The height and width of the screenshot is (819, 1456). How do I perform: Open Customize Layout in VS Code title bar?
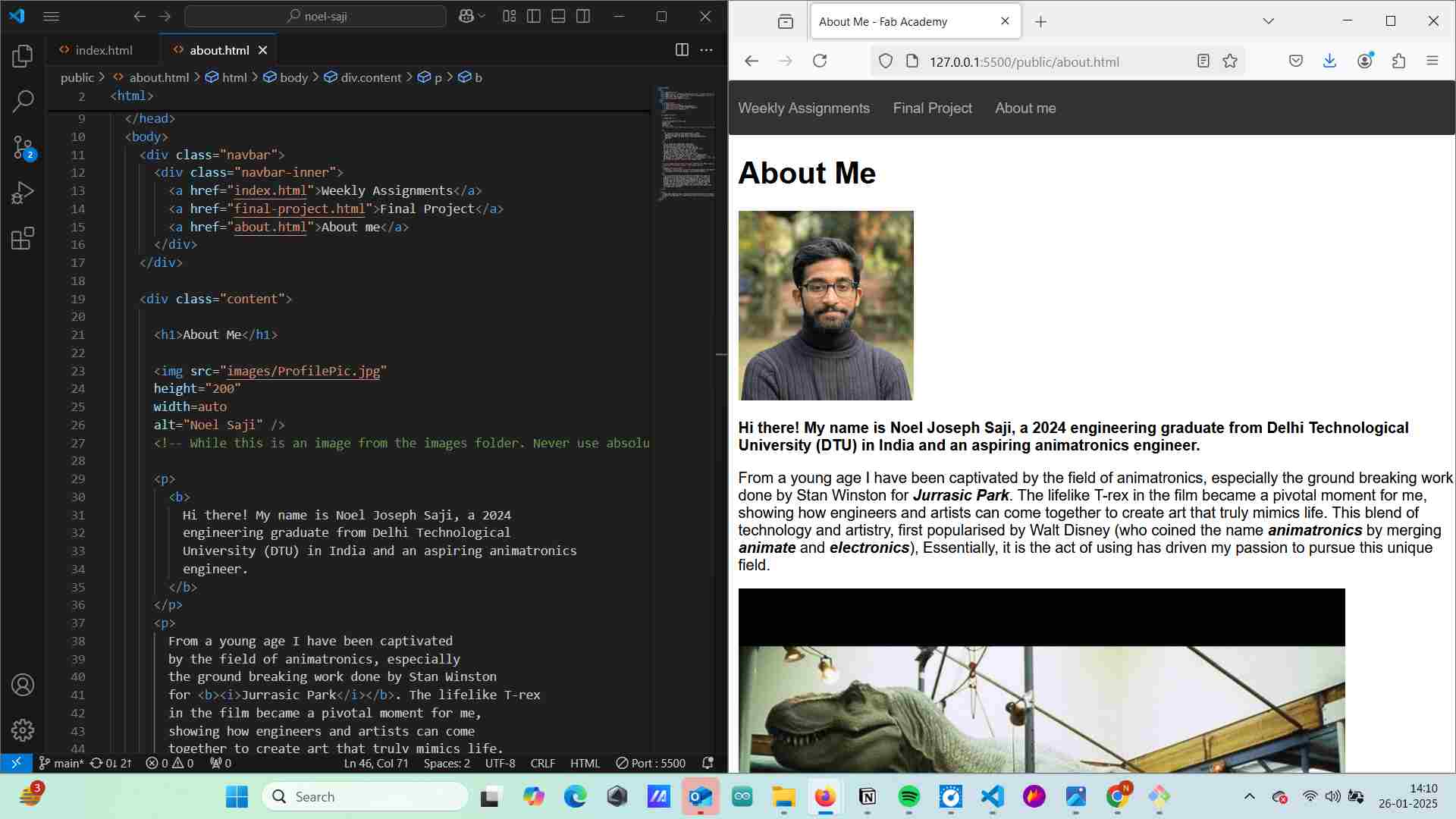(x=510, y=16)
